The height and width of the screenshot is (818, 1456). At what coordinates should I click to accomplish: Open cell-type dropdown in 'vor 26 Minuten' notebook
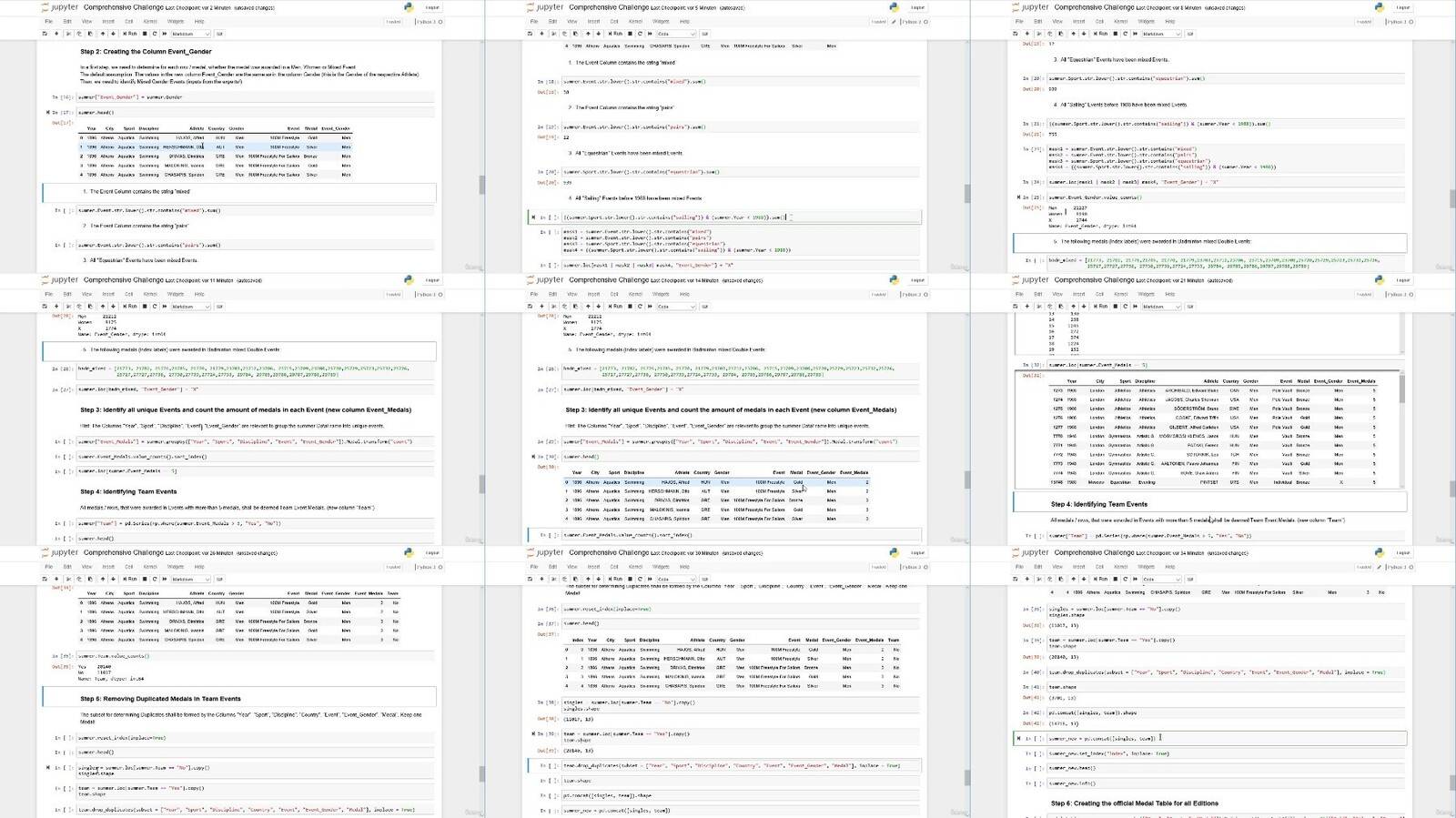point(191,579)
